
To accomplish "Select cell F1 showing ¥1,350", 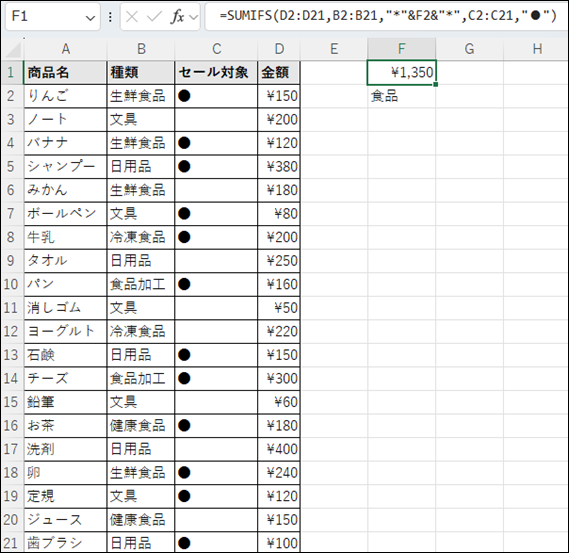I will (401, 73).
